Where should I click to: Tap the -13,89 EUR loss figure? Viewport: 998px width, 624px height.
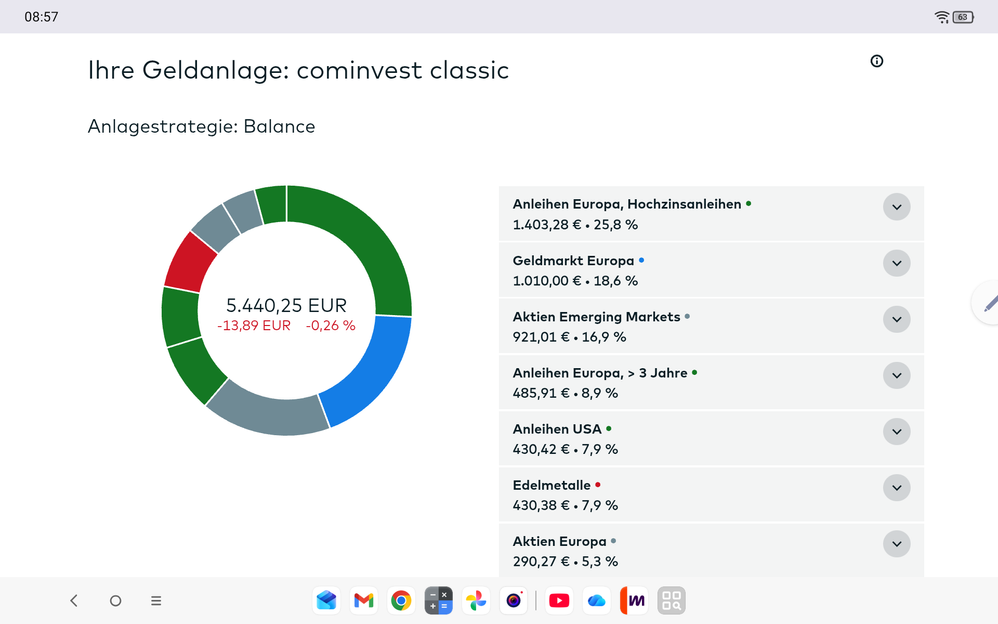coord(254,325)
